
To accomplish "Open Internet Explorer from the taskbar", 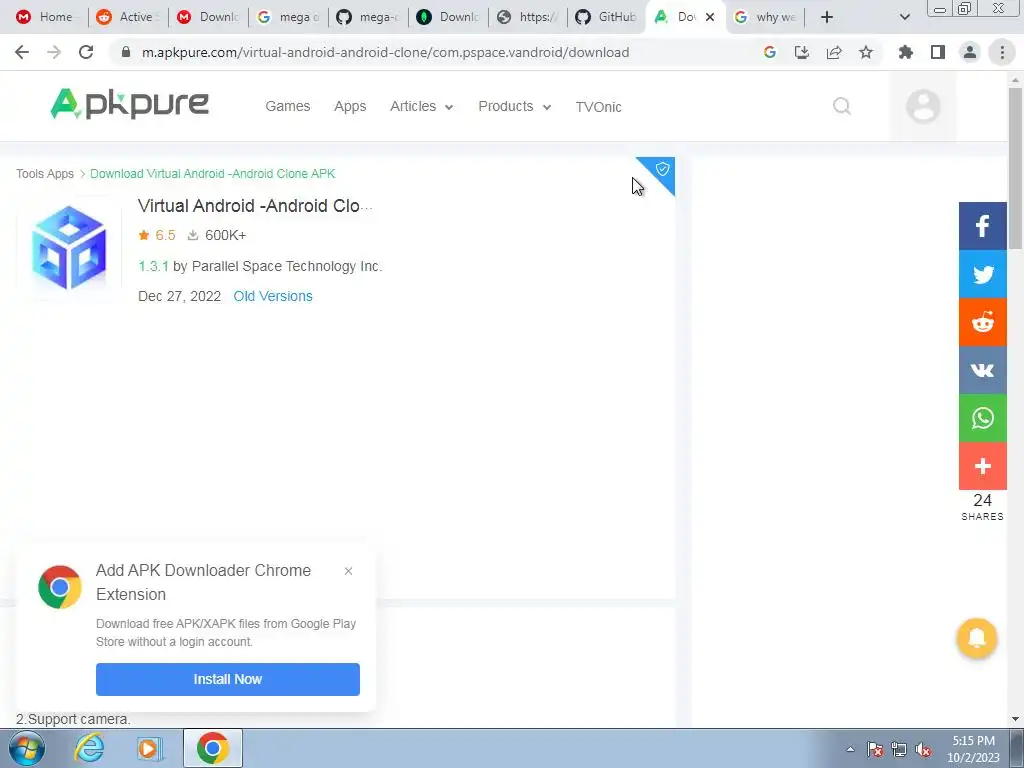I will click(x=89, y=748).
